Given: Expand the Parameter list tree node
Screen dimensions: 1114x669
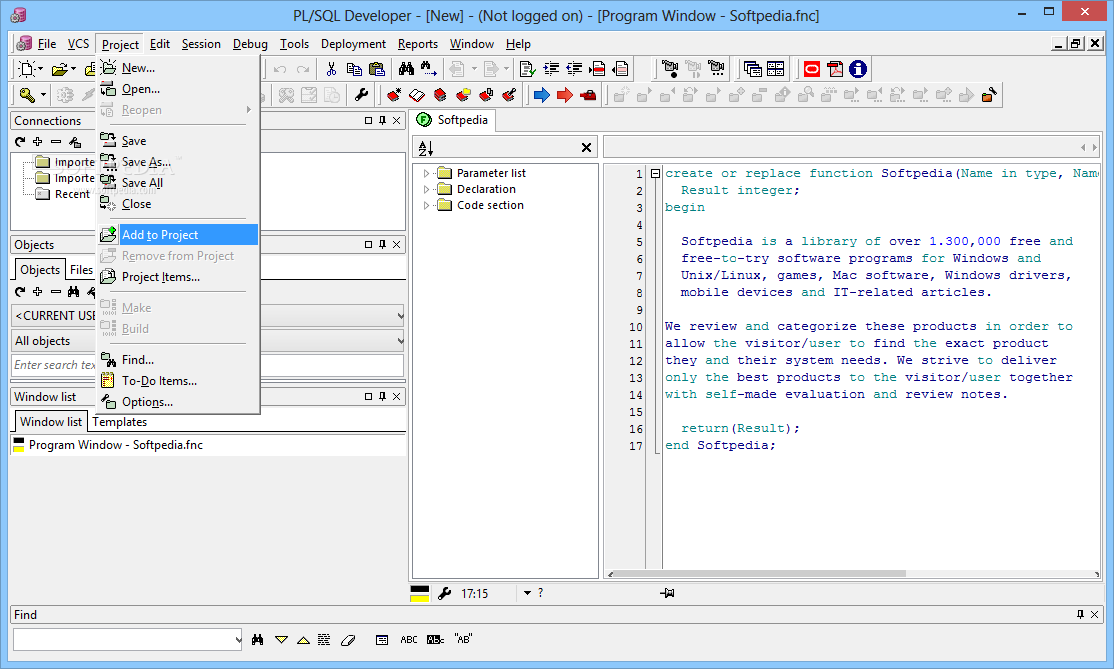Looking at the screenshot, I should pyautogui.click(x=427, y=173).
